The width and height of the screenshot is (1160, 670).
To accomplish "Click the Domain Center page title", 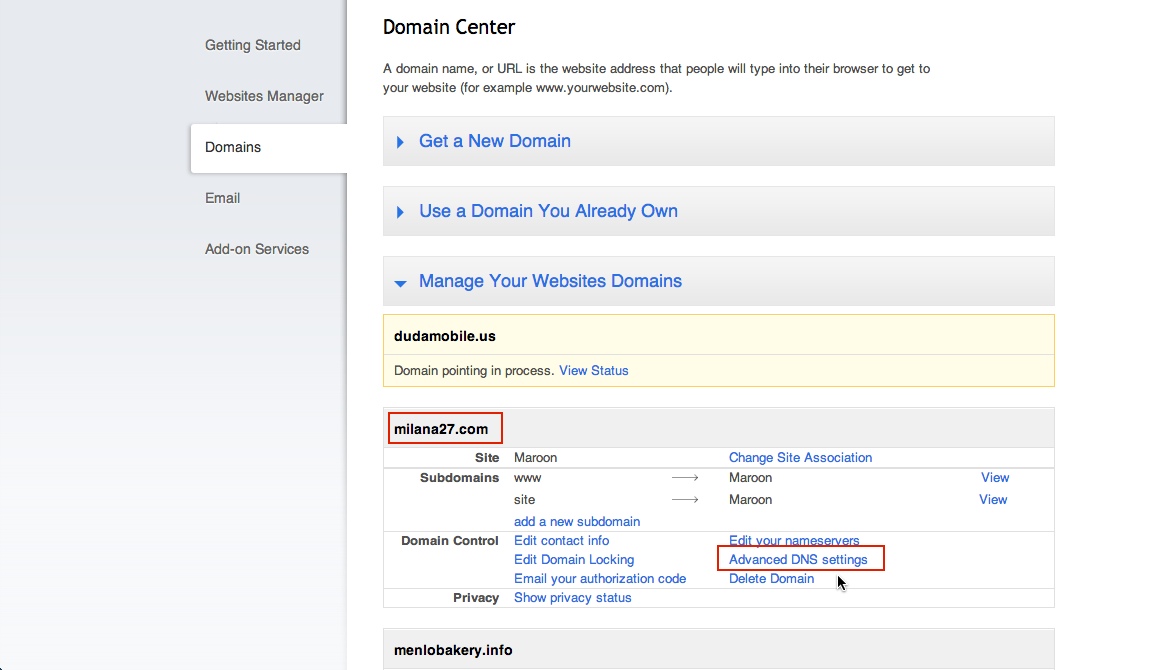I will (448, 27).
